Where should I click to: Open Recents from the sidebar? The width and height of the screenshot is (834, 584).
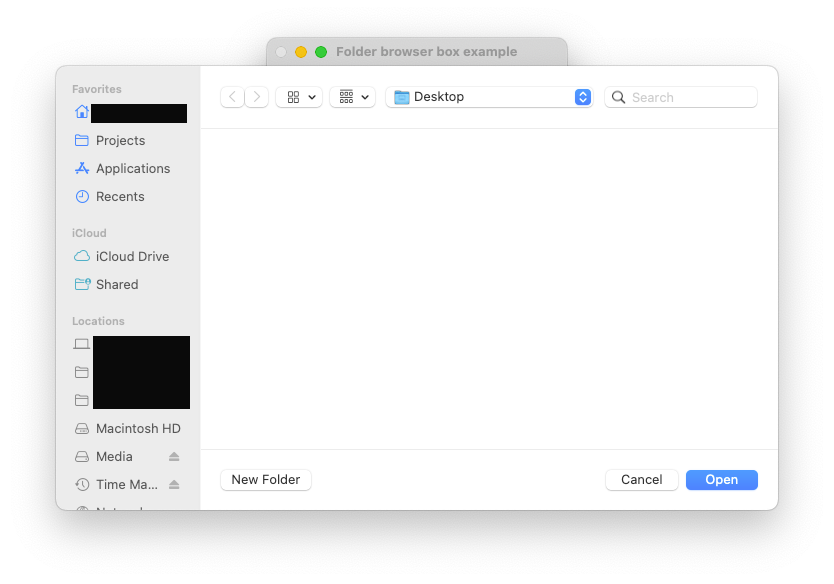click(x=120, y=197)
